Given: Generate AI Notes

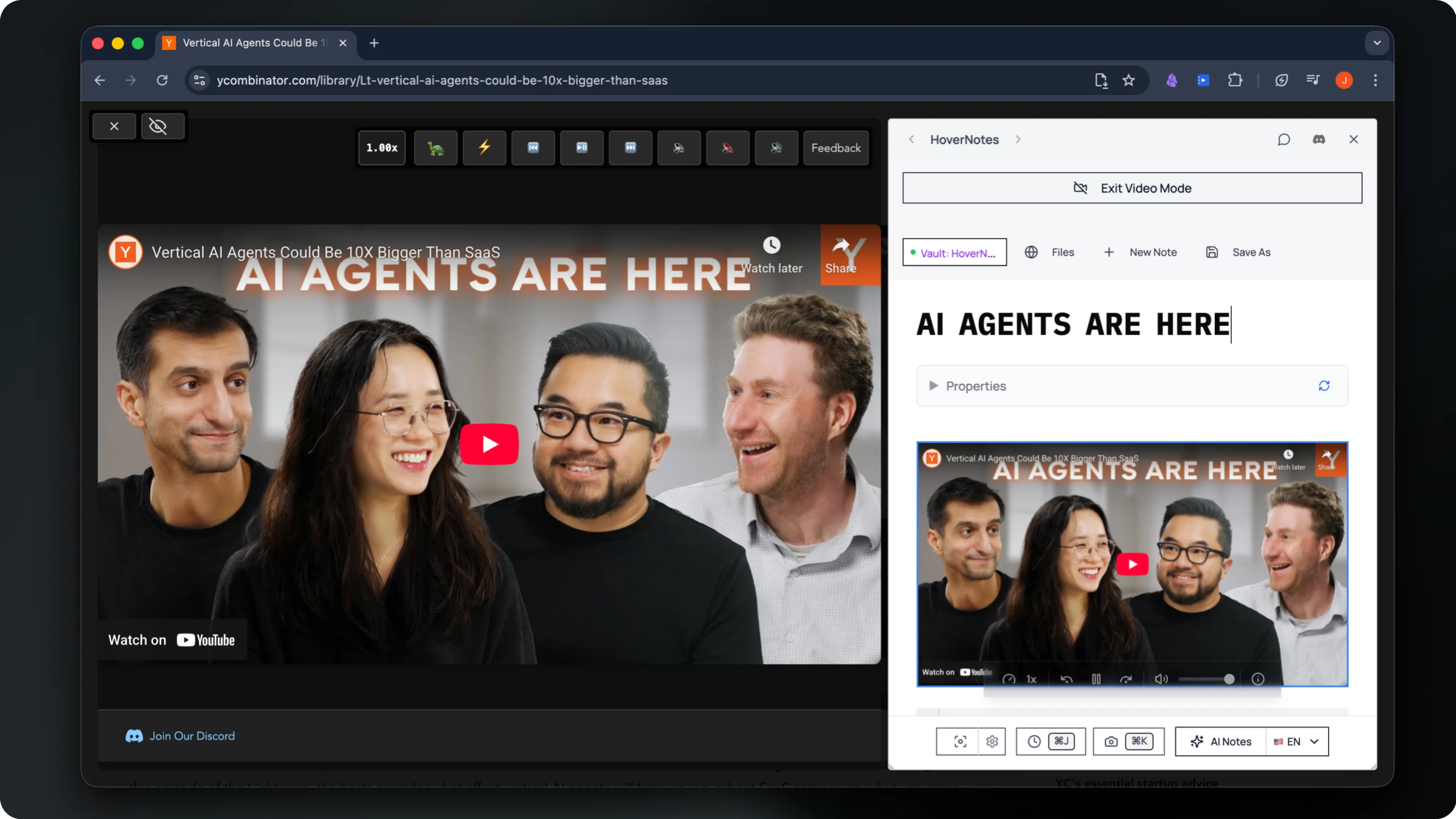Looking at the screenshot, I should pyautogui.click(x=1221, y=741).
